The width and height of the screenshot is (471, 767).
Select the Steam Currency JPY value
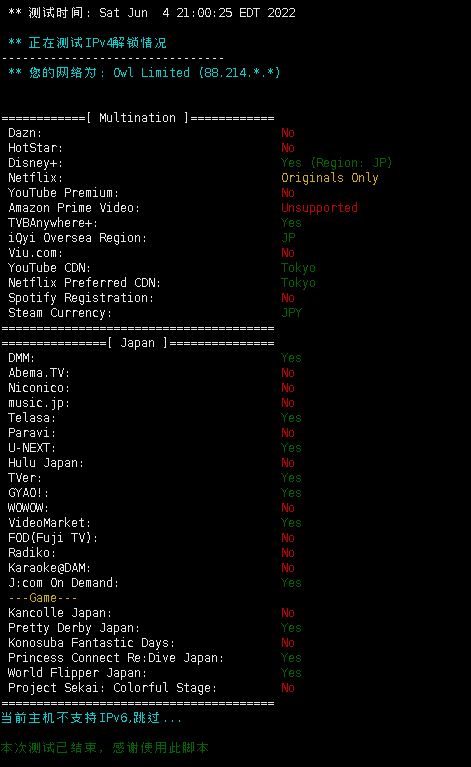coord(292,313)
